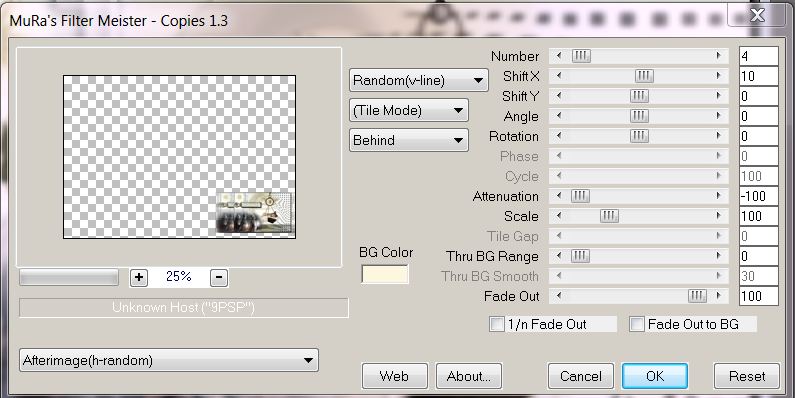Image resolution: width=795 pixels, height=398 pixels.
Task: Click the Number slider right arrow
Action: coord(718,56)
